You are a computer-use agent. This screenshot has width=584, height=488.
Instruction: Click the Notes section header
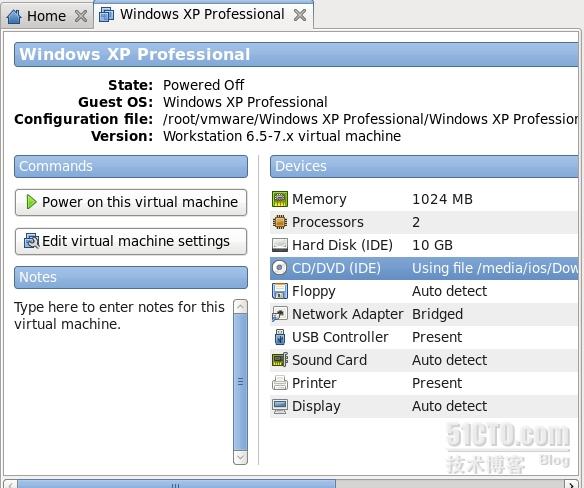[131, 278]
